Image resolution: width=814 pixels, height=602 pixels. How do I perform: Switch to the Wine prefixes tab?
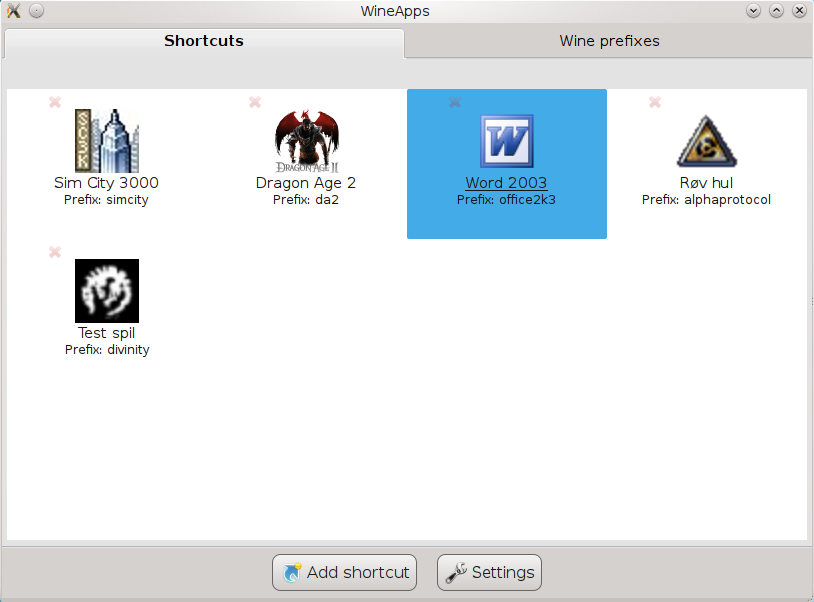pyautogui.click(x=609, y=41)
